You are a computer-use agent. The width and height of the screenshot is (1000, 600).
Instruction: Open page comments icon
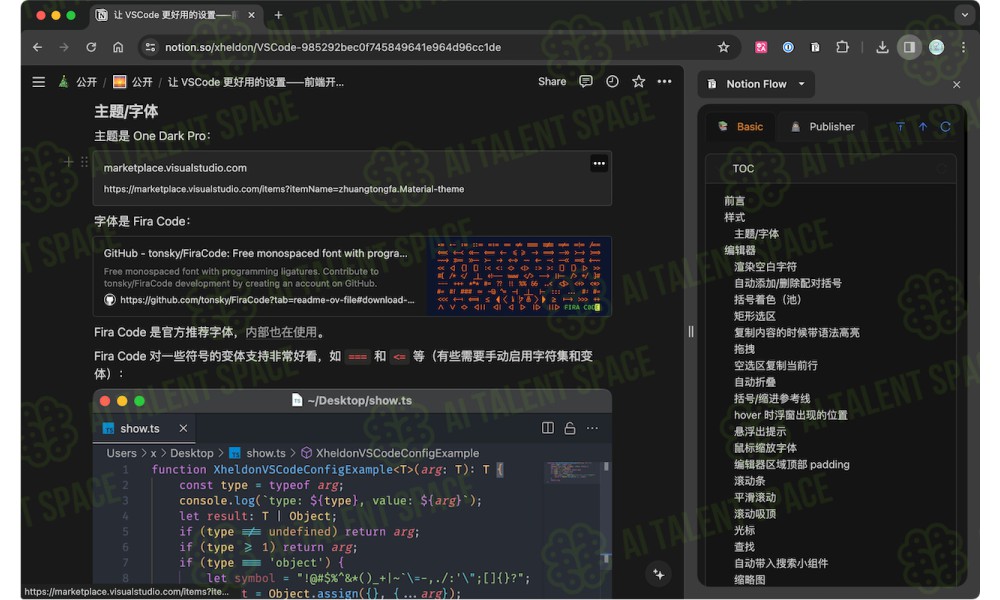coord(585,82)
